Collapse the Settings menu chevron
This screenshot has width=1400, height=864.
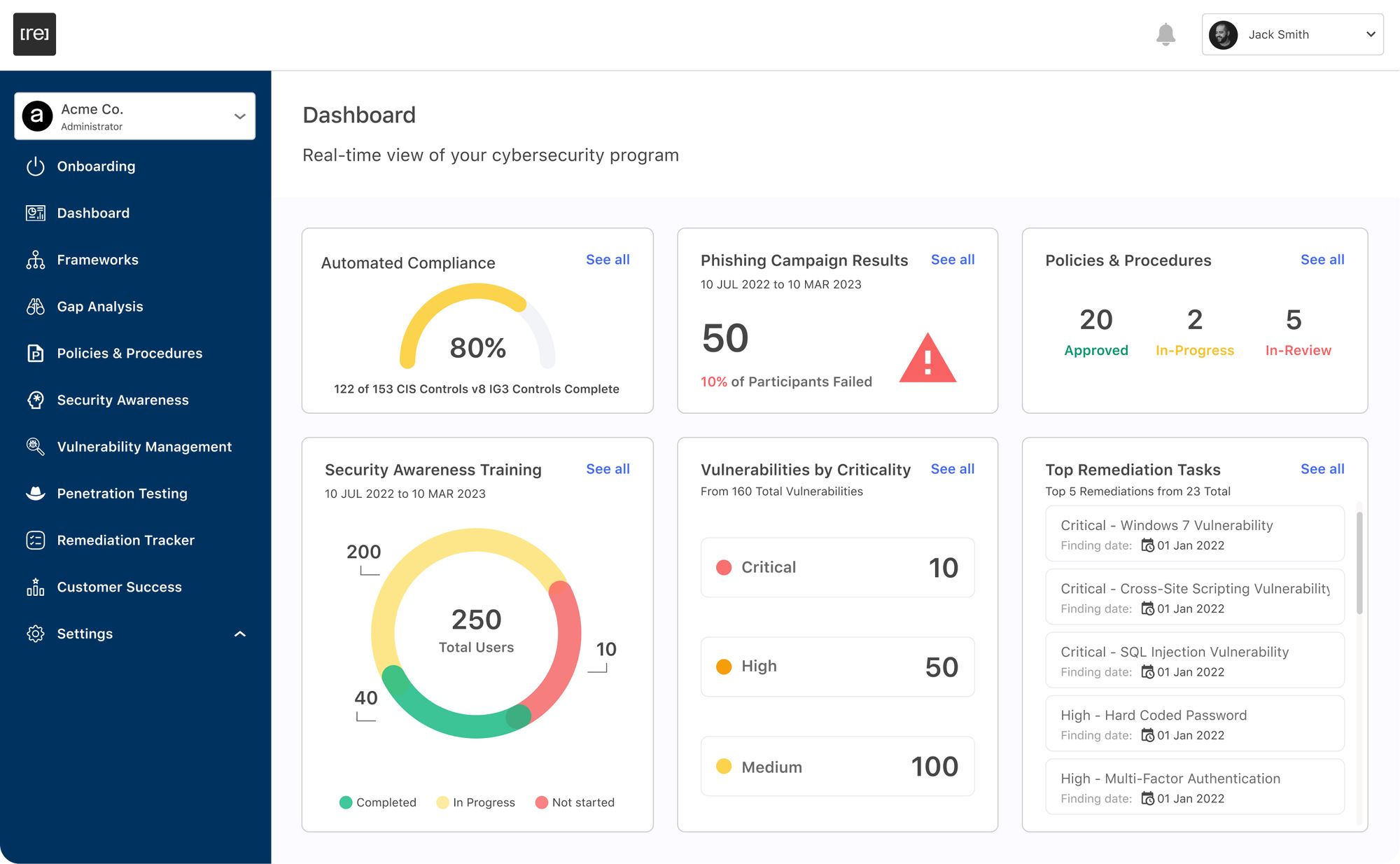click(x=240, y=634)
